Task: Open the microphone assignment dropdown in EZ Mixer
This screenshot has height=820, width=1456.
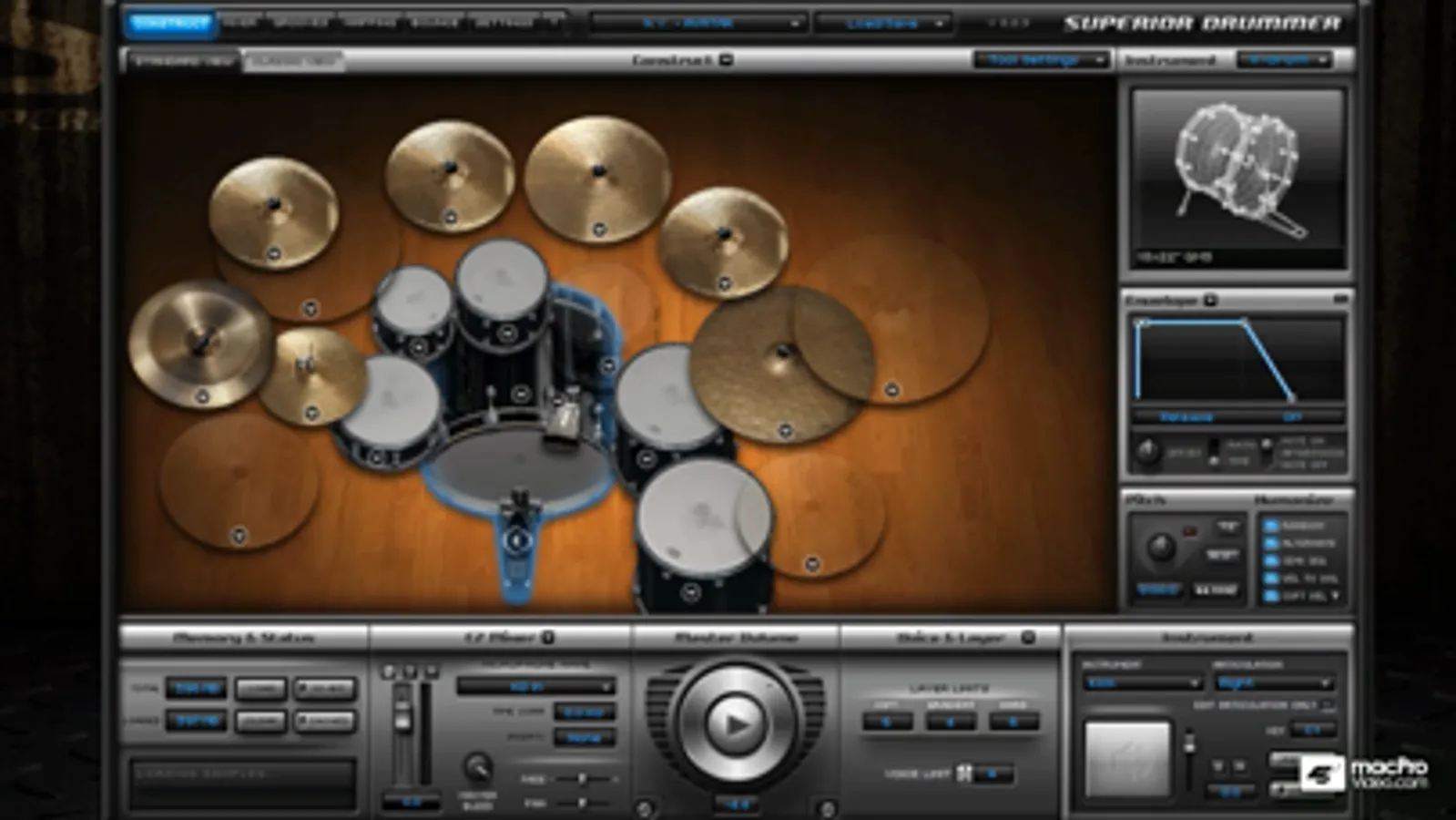Action: [535, 686]
